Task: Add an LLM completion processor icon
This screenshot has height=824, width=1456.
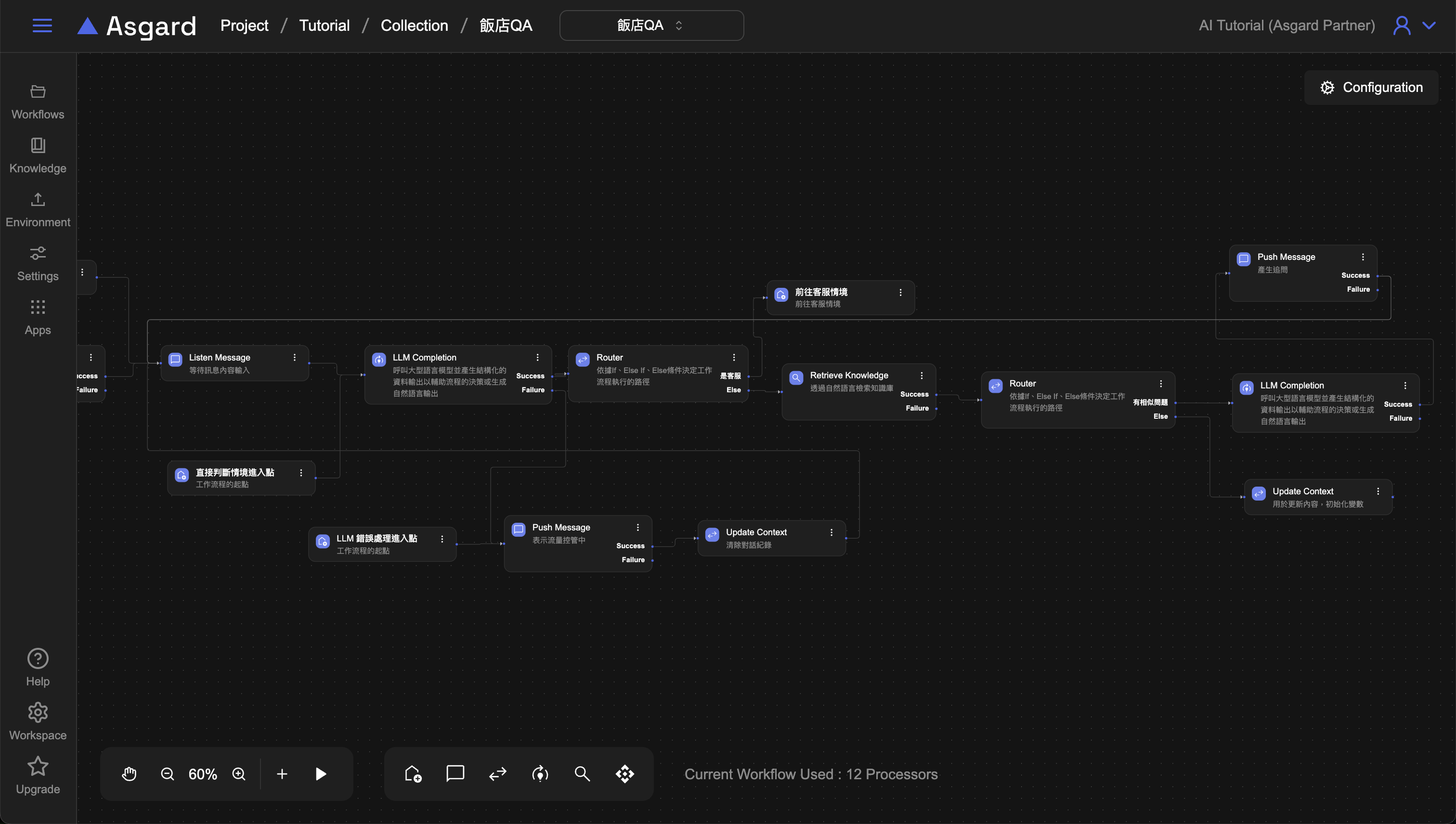Action: 540,773
